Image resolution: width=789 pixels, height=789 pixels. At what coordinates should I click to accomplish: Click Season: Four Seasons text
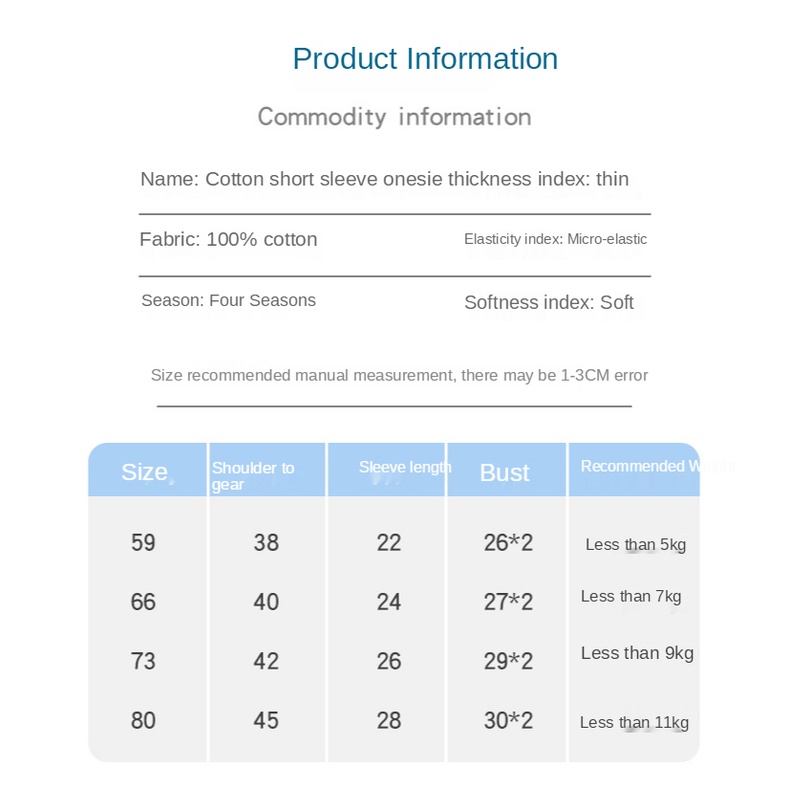point(228,300)
